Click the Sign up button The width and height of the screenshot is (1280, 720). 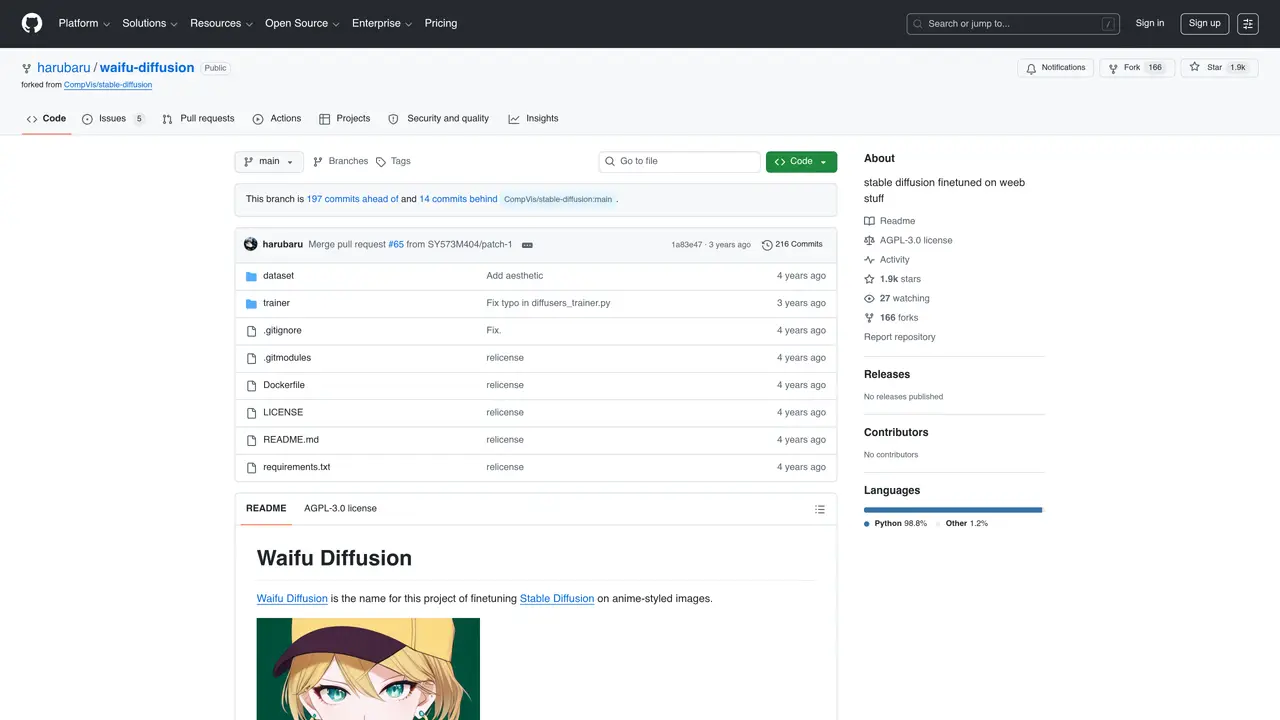[x=1205, y=23]
